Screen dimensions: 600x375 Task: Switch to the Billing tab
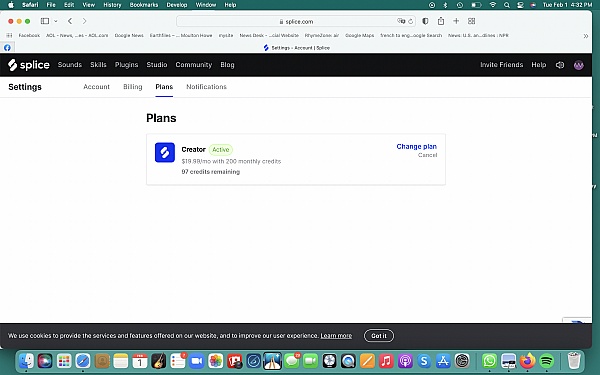click(133, 87)
